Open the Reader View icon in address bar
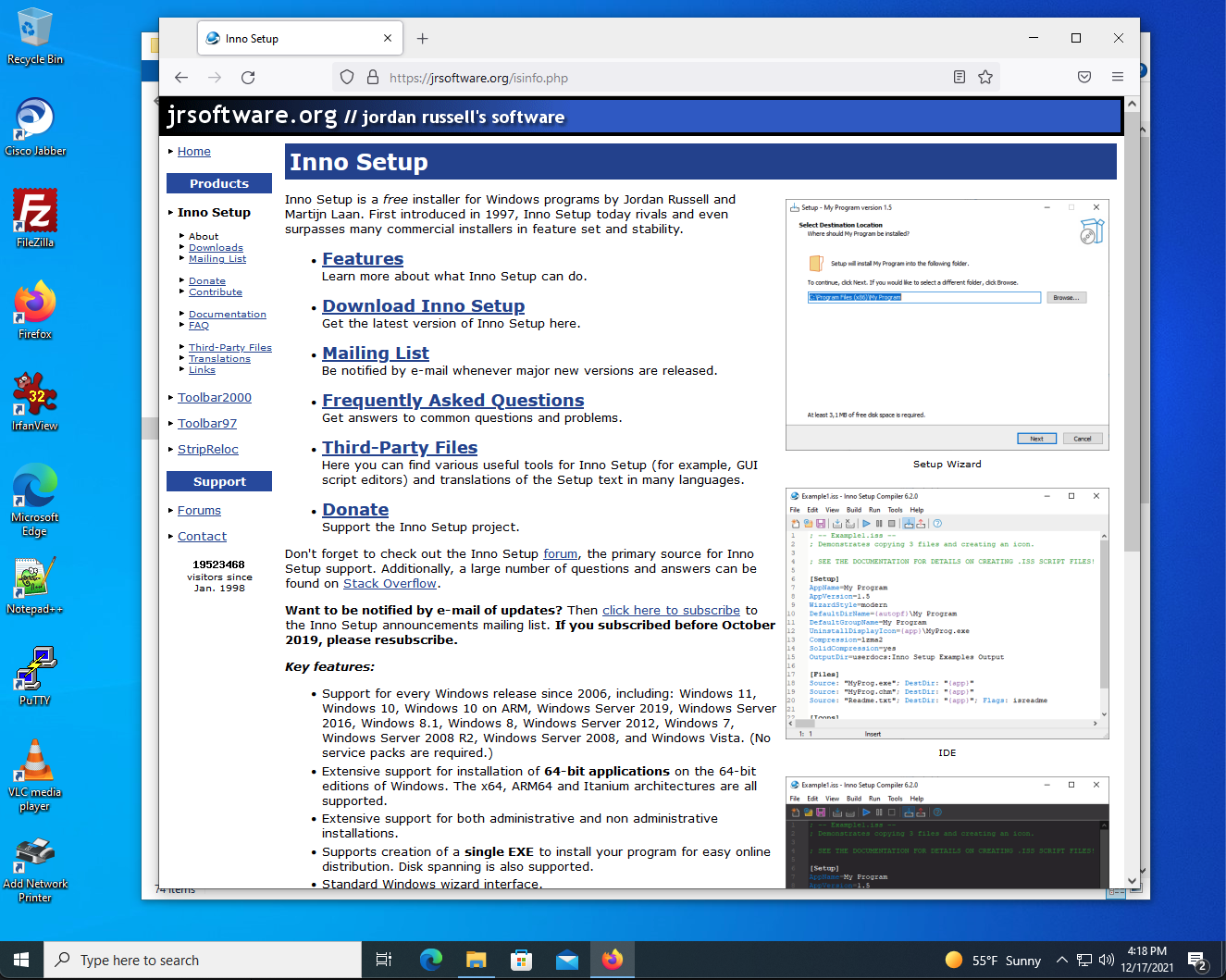Screen dimensions: 1226x980 (x=960, y=78)
